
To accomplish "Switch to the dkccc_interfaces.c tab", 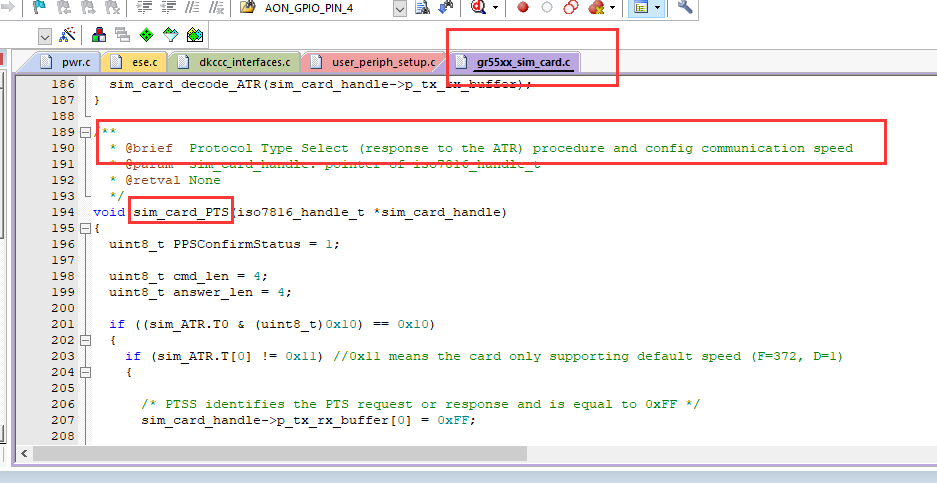I will [x=234, y=62].
